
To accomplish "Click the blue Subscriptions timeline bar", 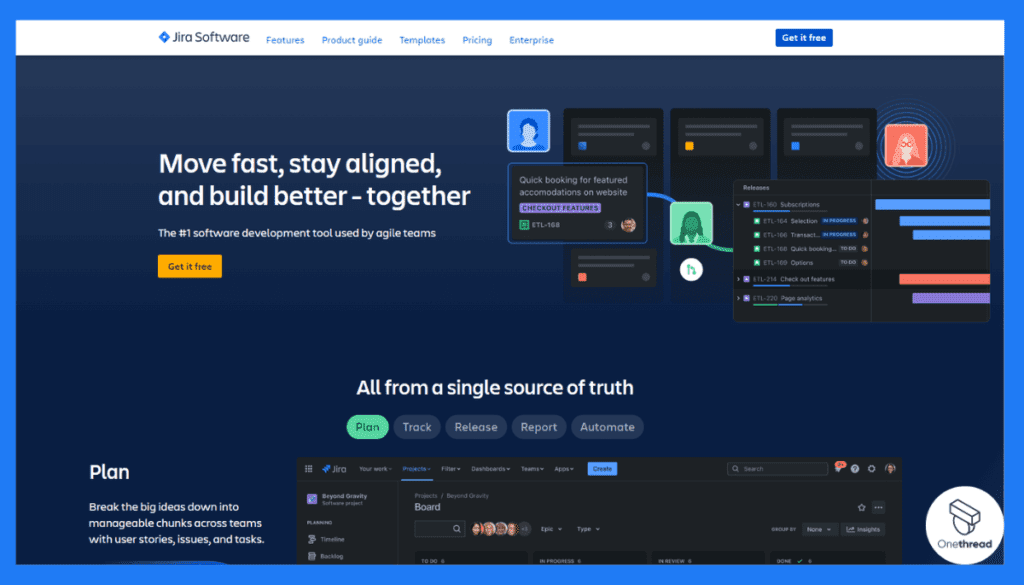I will (933, 204).
